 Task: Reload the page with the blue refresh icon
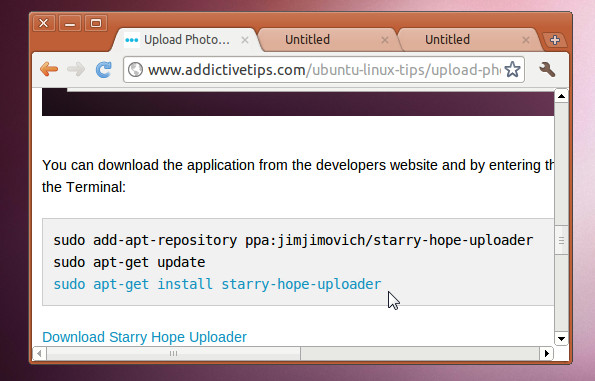pos(104,69)
